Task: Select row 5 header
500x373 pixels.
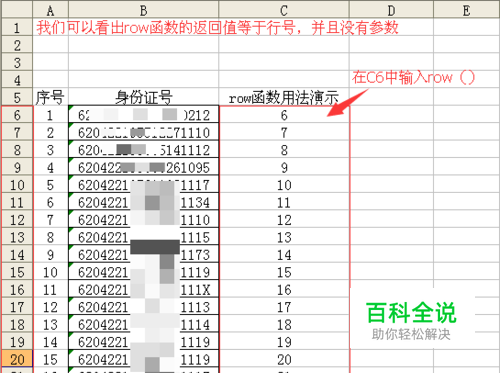Action: (x=17, y=97)
